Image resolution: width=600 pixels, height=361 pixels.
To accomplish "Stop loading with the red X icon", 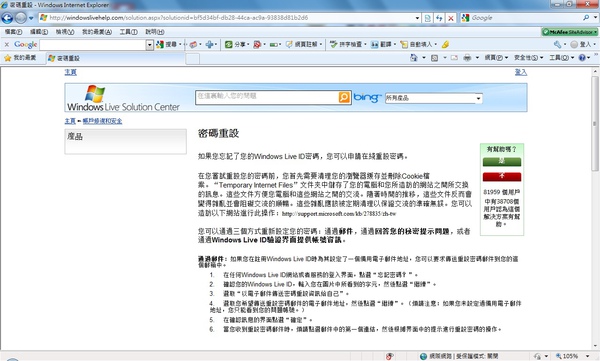I will (x=451, y=18).
